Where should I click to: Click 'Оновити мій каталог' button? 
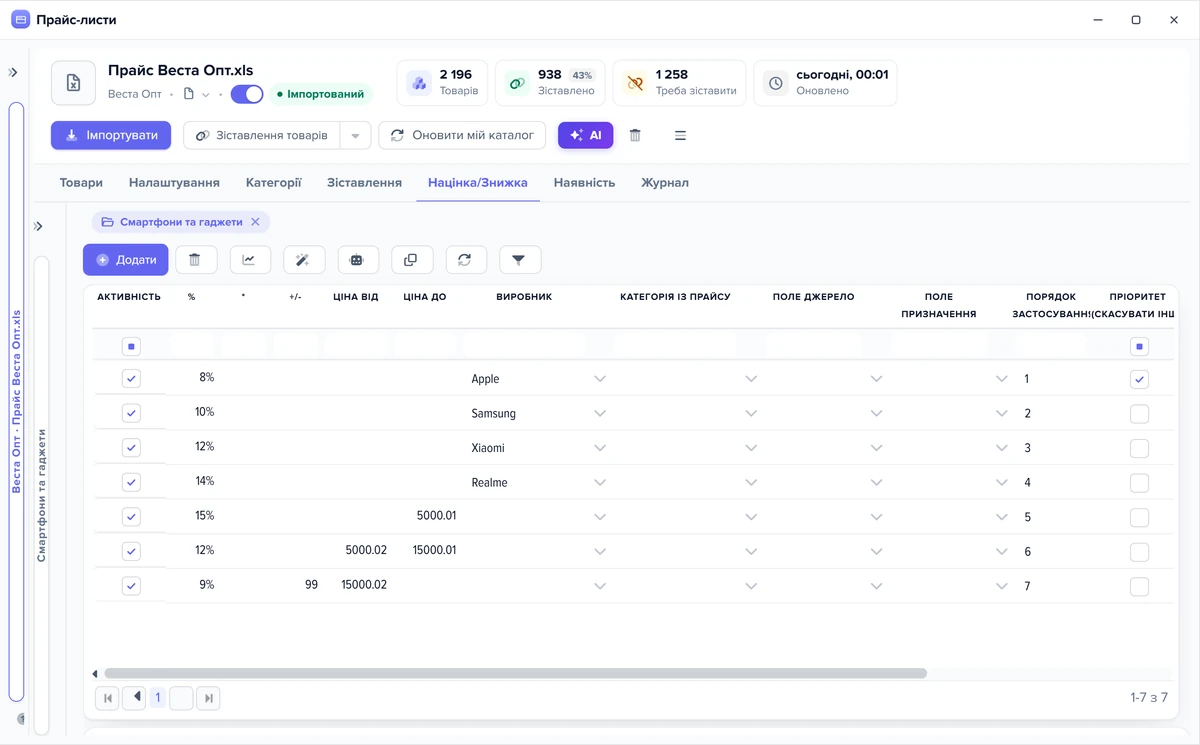click(x=462, y=135)
